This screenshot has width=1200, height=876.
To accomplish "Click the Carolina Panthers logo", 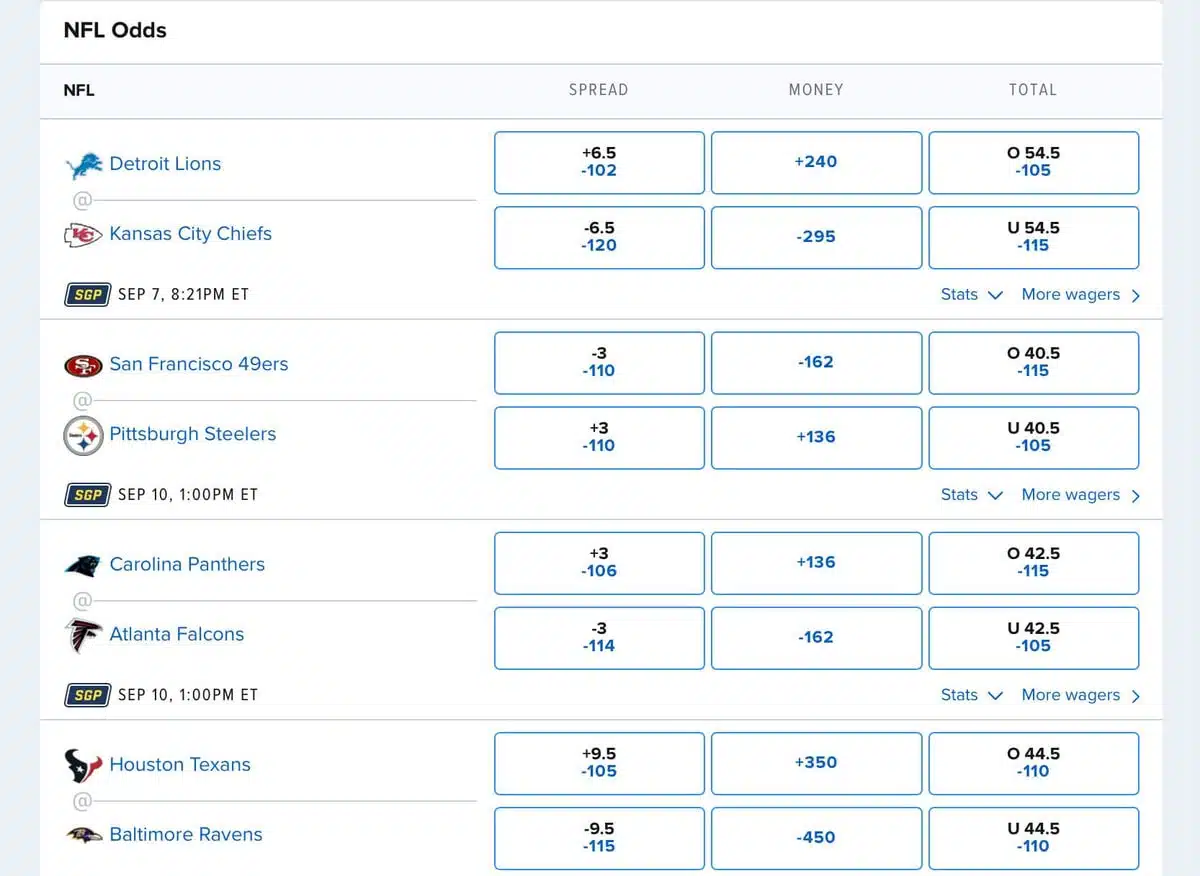I will [84, 565].
